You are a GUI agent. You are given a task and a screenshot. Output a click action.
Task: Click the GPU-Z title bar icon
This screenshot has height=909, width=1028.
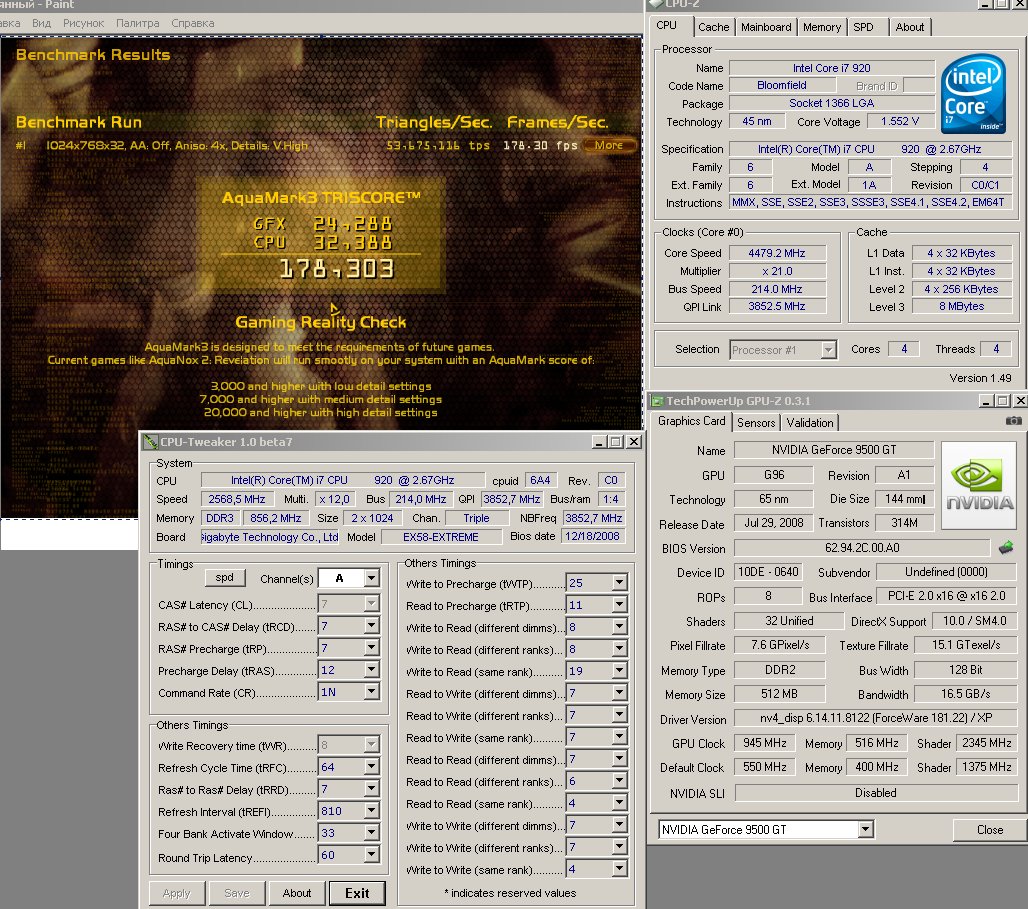pos(656,401)
